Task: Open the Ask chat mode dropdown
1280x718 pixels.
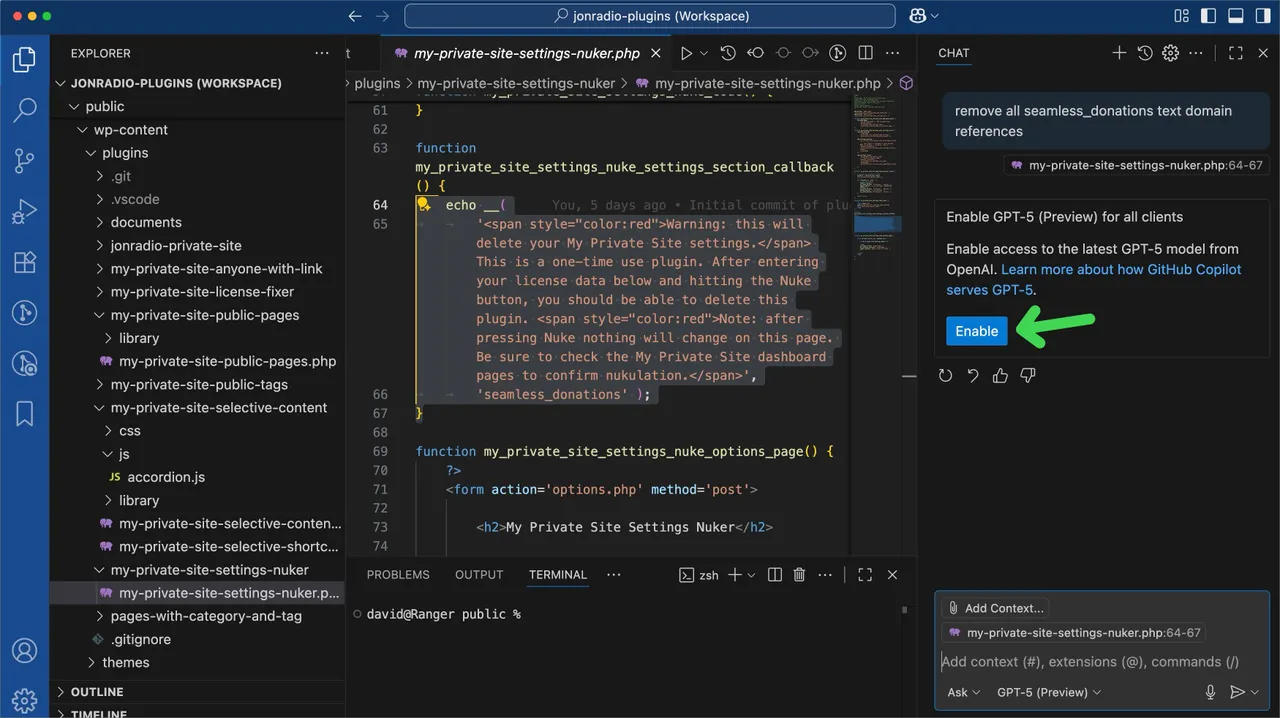Action: pyautogui.click(x=963, y=692)
